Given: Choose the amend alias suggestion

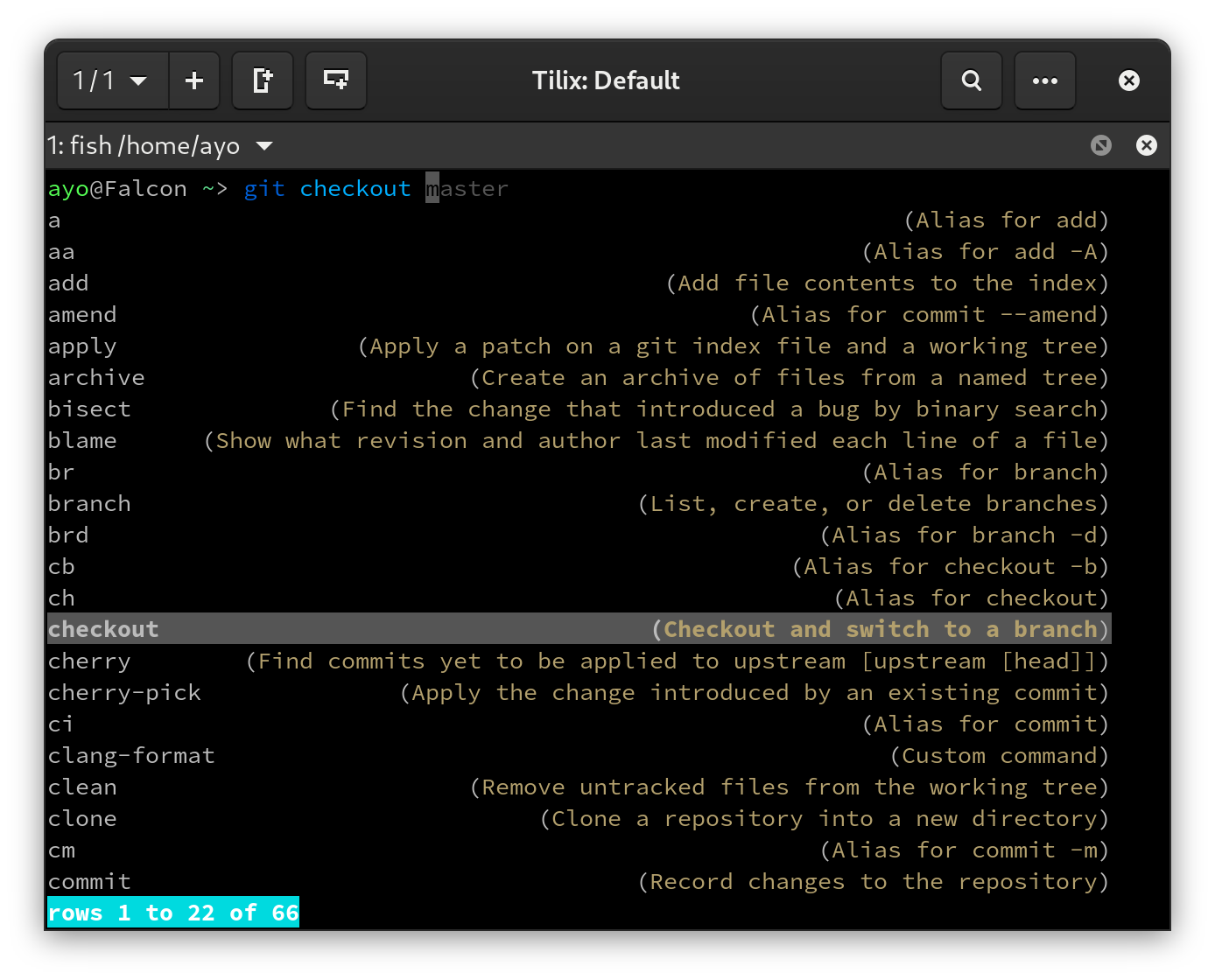Looking at the screenshot, I should click(x=82, y=314).
